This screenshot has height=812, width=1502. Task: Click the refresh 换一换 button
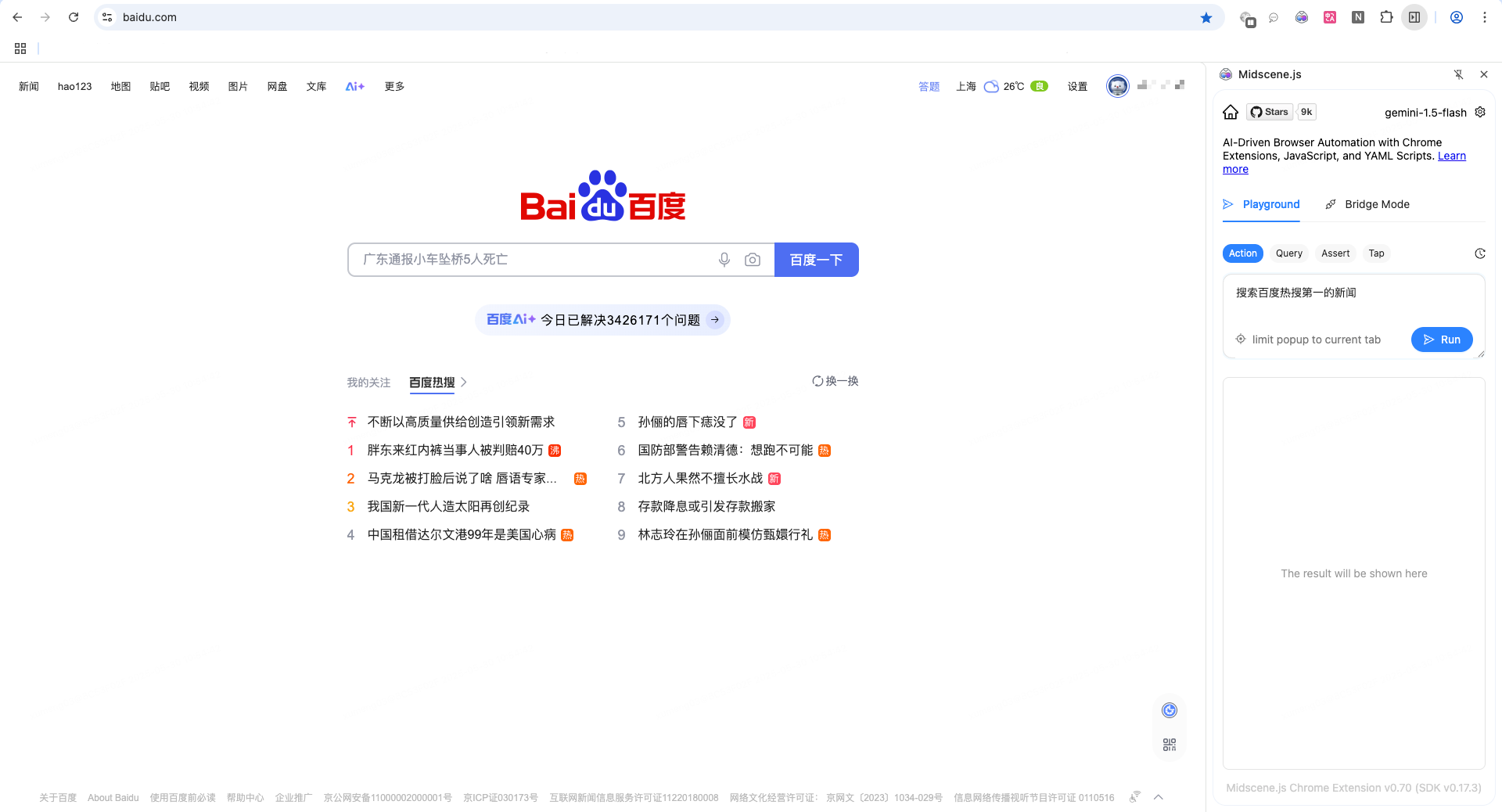click(x=835, y=381)
